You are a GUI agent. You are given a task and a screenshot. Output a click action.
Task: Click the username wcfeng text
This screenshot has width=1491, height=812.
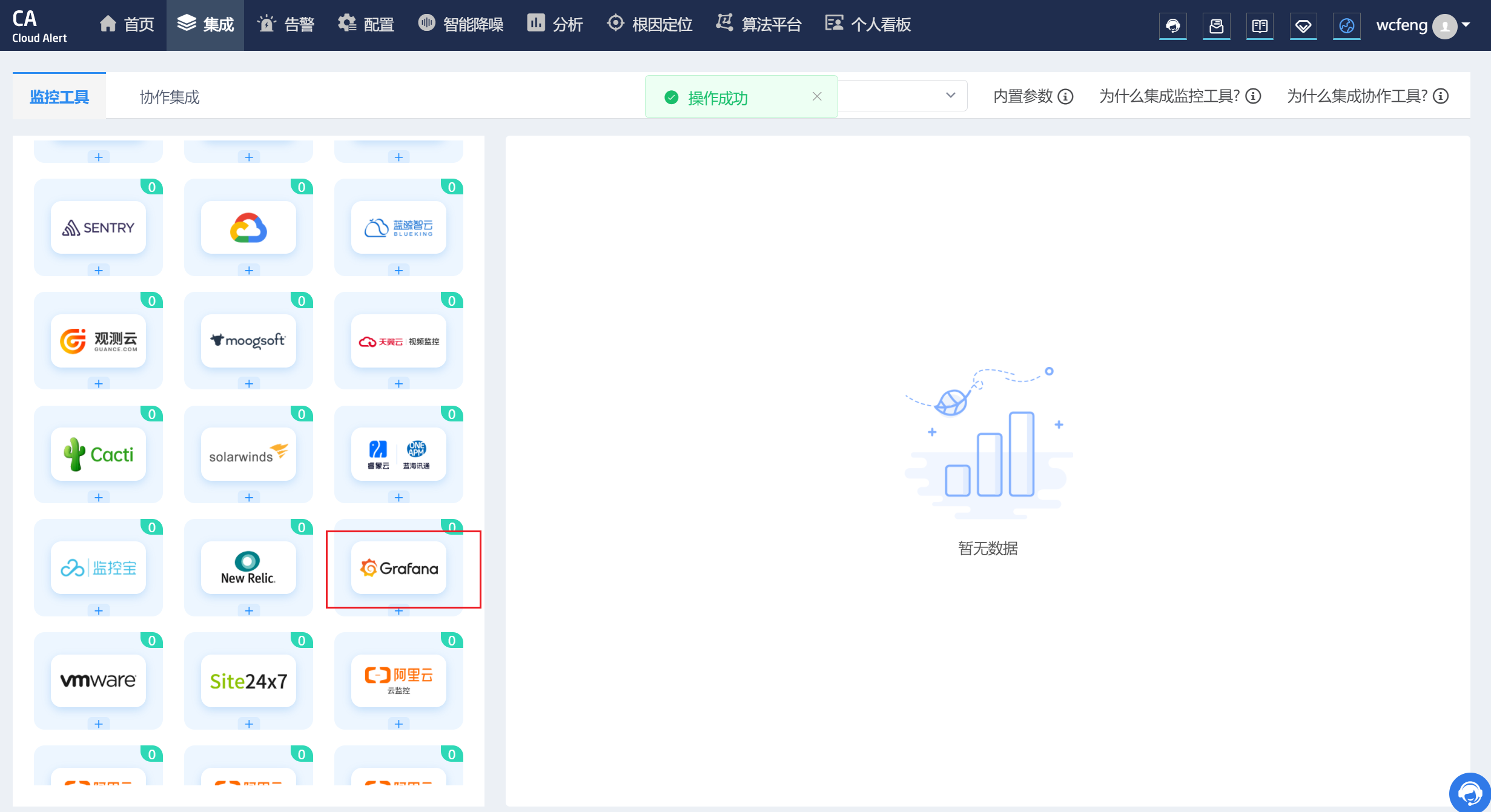tap(1401, 25)
